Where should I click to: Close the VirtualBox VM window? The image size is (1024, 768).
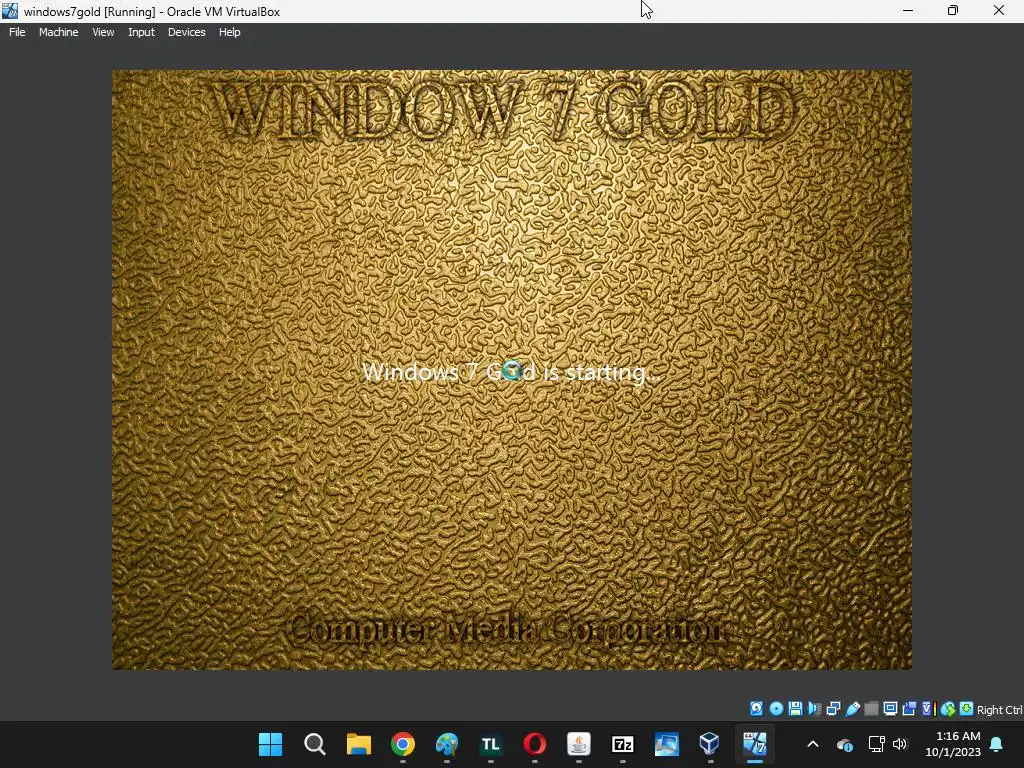click(x=999, y=11)
